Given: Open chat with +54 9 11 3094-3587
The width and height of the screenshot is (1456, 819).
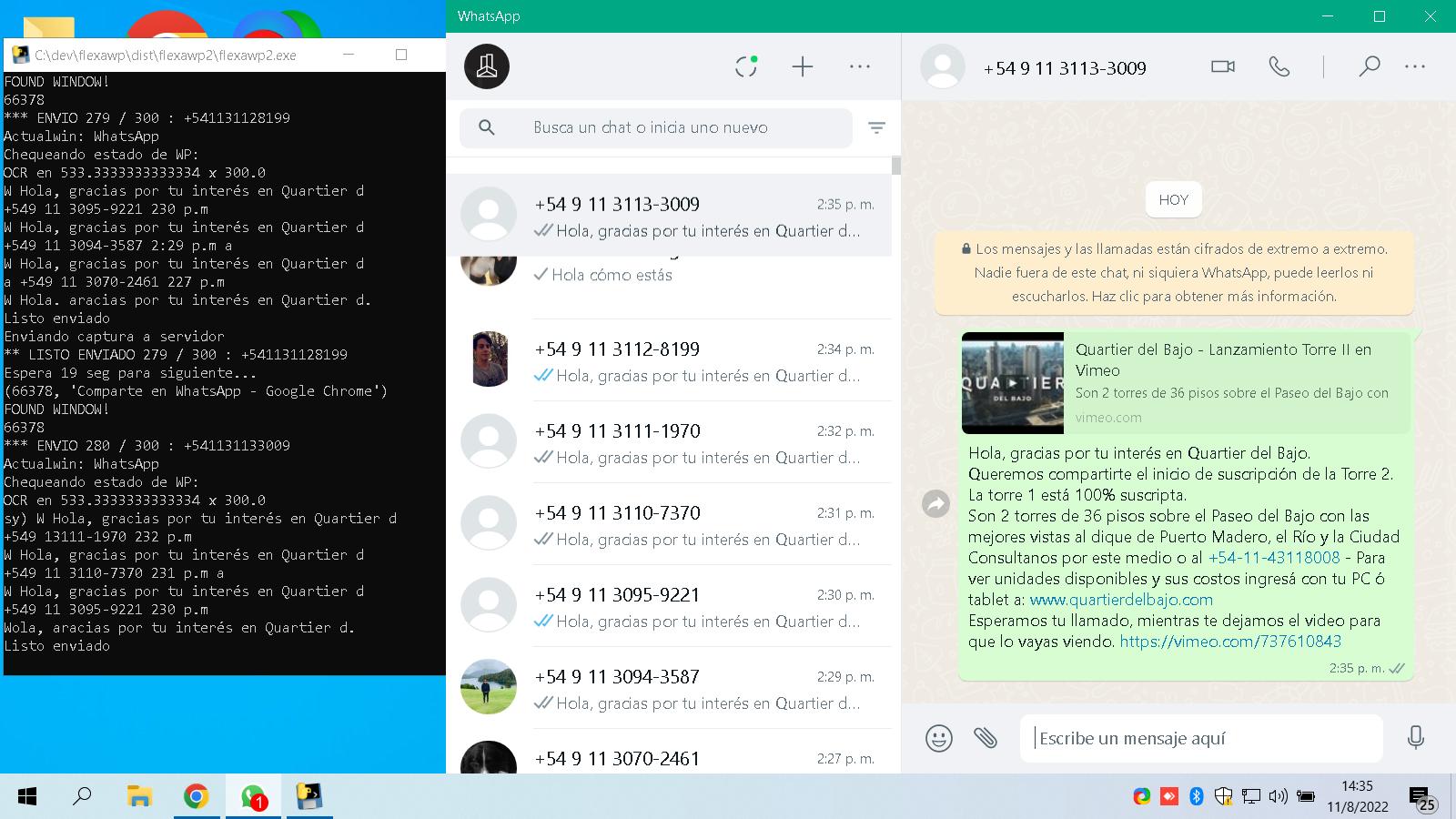Looking at the screenshot, I should 669,688.
